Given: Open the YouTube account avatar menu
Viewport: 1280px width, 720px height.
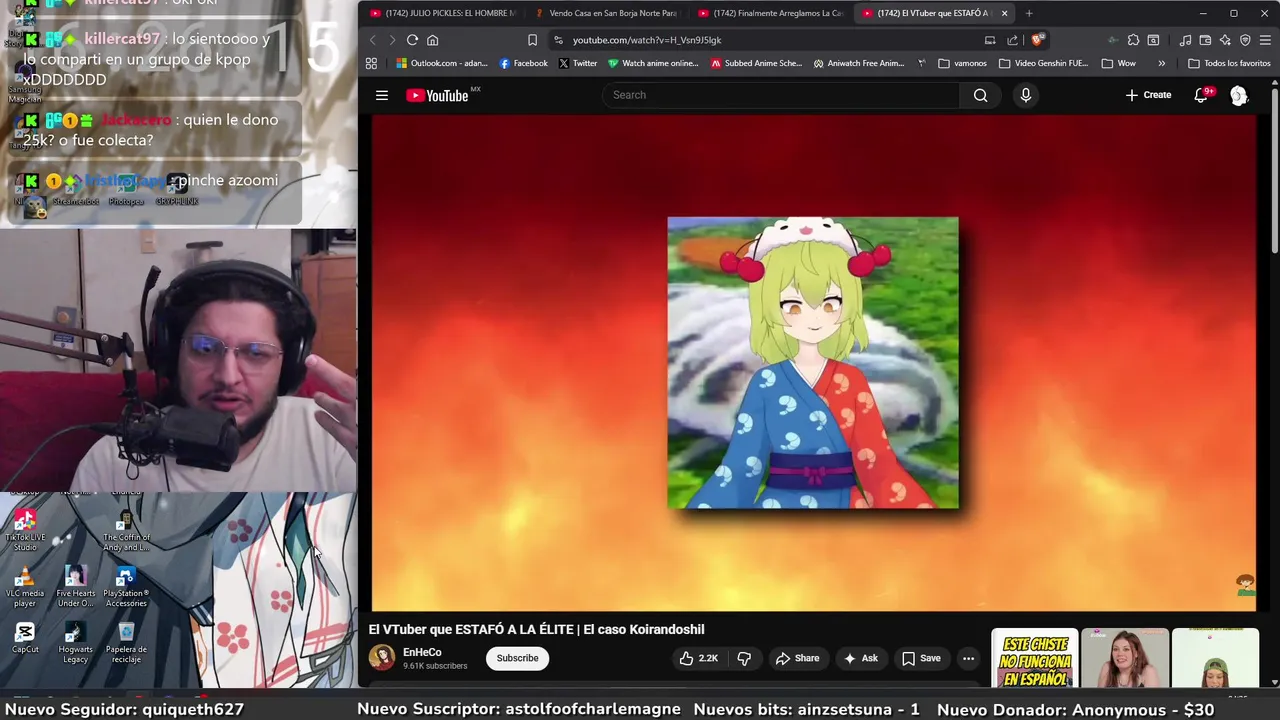Looking at the screenshot, I should click(1239, 95).
